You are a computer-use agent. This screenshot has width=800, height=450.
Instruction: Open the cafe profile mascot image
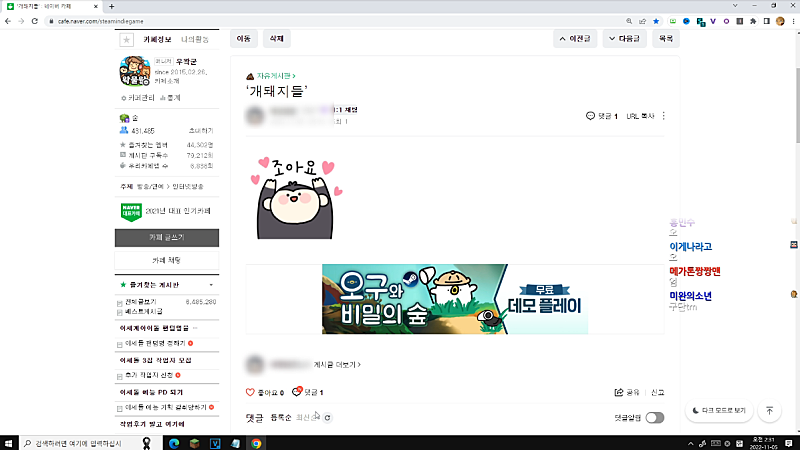pos(135,71)
